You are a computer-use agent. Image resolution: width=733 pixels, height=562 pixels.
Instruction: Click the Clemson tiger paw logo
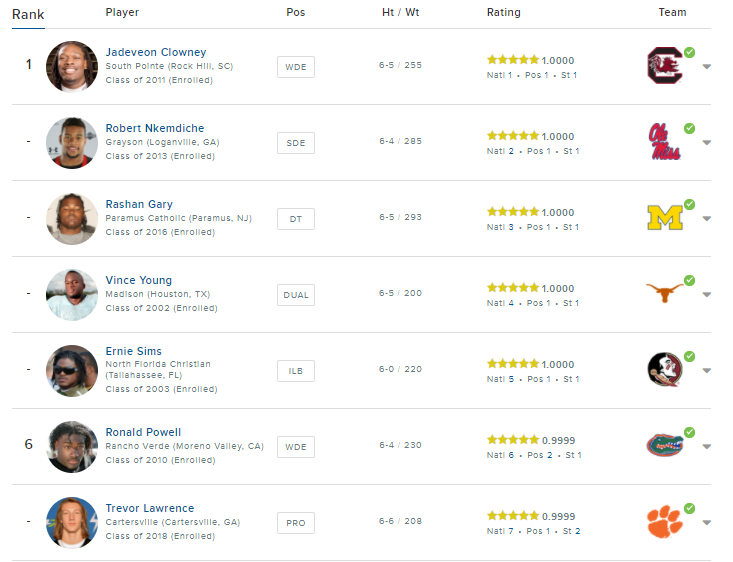coord(663,522)
